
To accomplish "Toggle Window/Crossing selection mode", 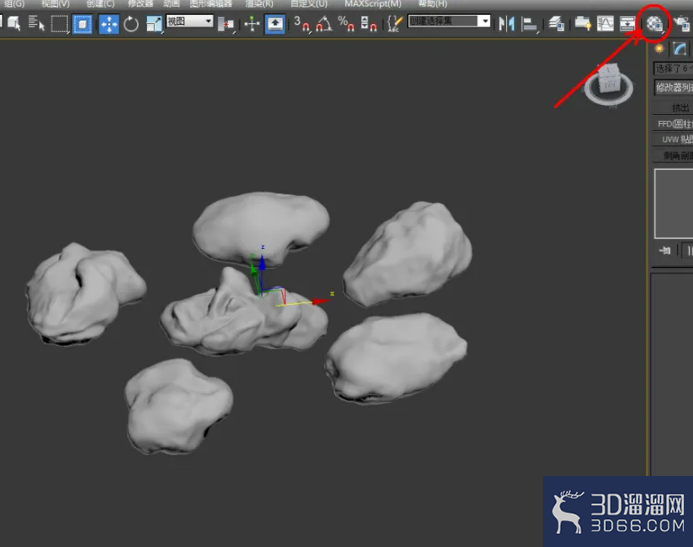I will (82, 24).
